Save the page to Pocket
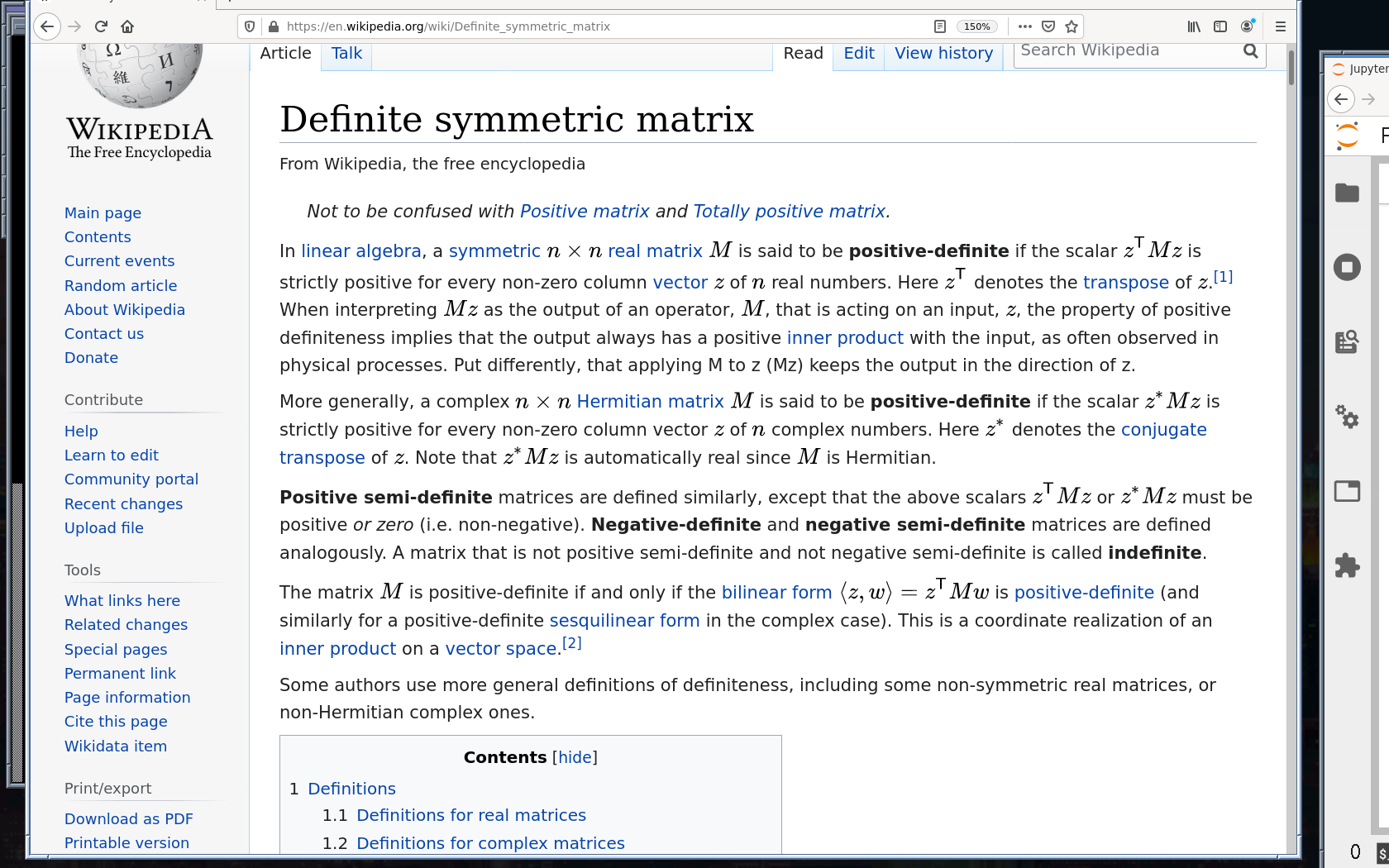The width and height of the screenshot is (1389, 868). [1048, 26]
